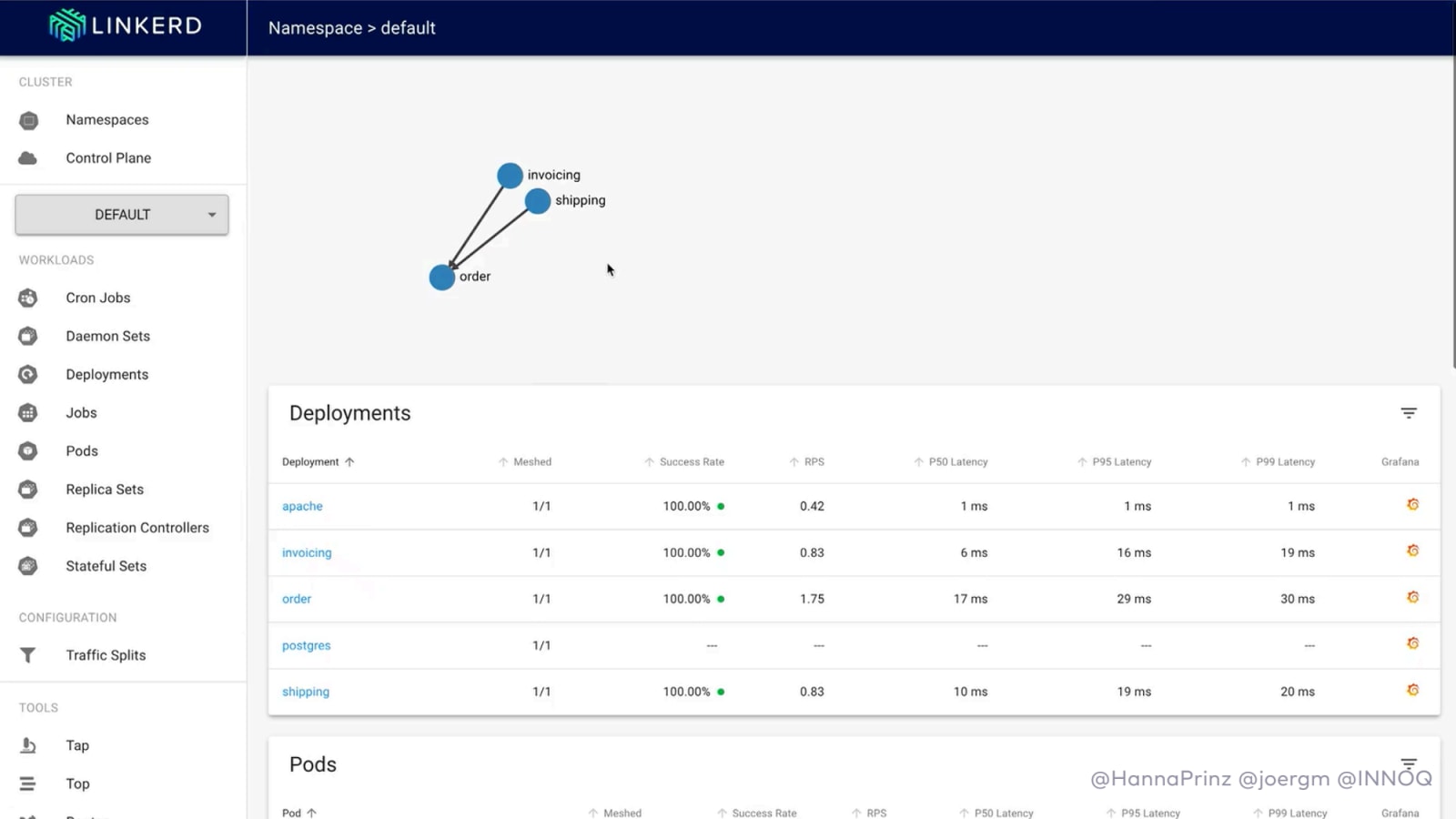Open Grafana dashboard for invoicing
Viewport: 1456px width, 819px height.
tap(1412, 551)
